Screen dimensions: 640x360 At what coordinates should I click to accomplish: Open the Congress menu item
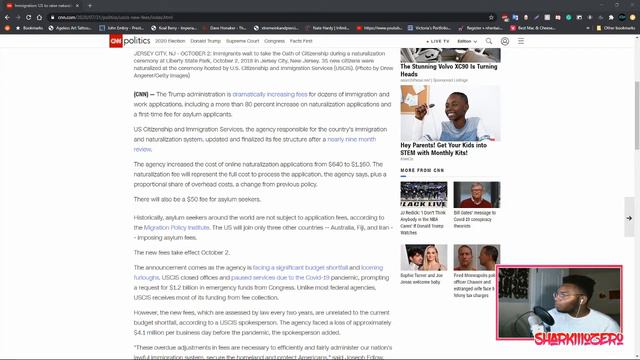(x=274, y=41)
